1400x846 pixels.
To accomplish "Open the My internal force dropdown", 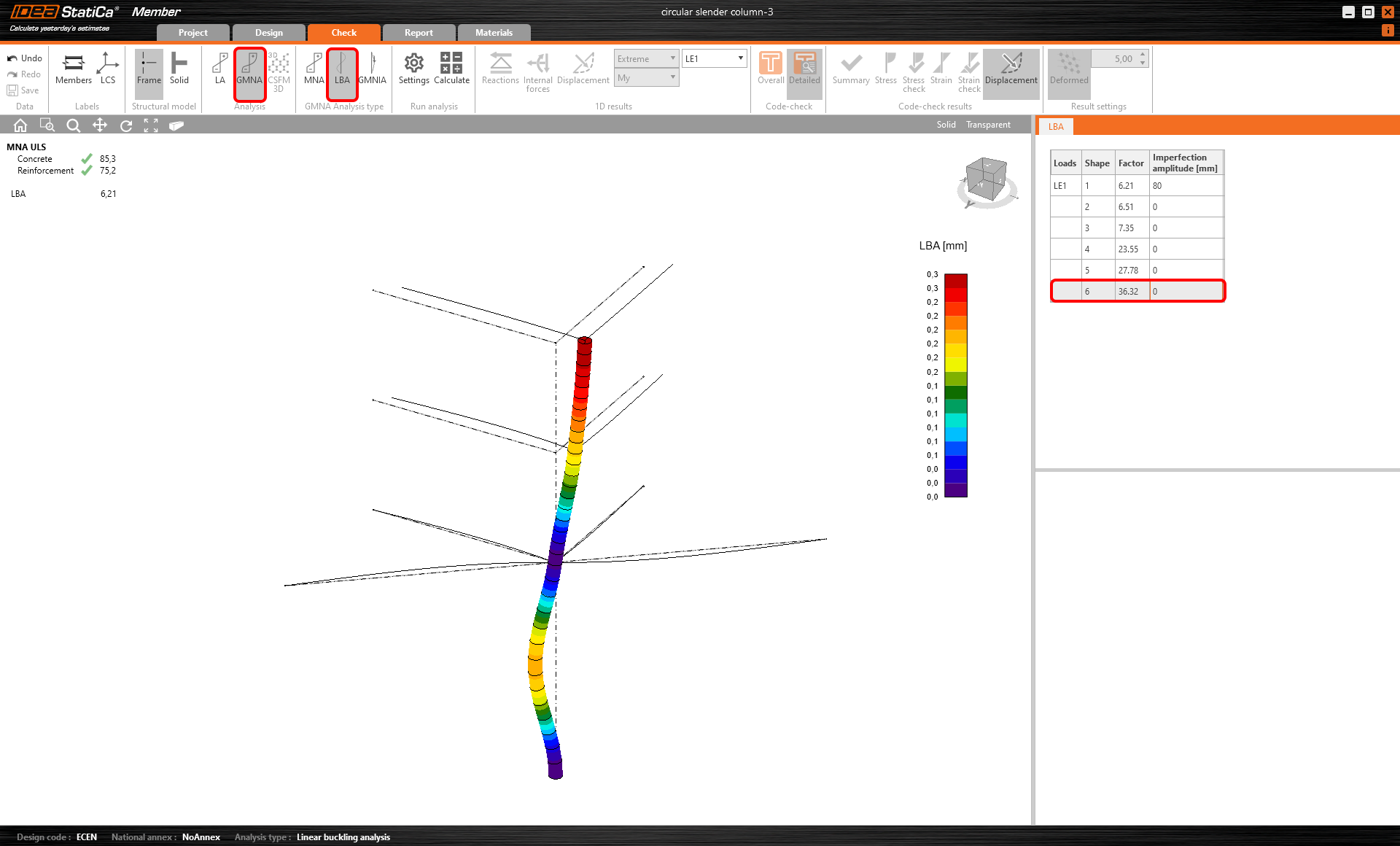I will pos(646,77).
